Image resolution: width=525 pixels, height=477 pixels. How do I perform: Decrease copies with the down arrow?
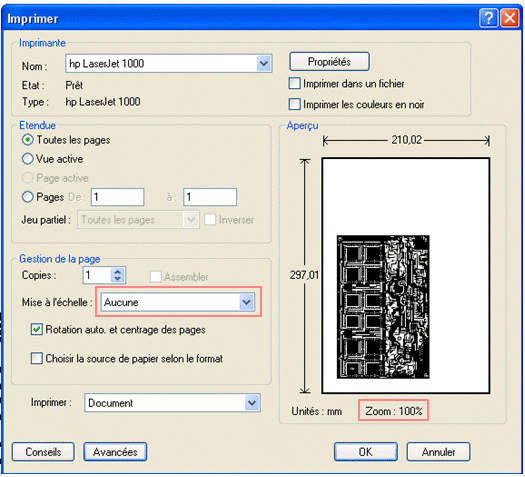tap(118, 279)
